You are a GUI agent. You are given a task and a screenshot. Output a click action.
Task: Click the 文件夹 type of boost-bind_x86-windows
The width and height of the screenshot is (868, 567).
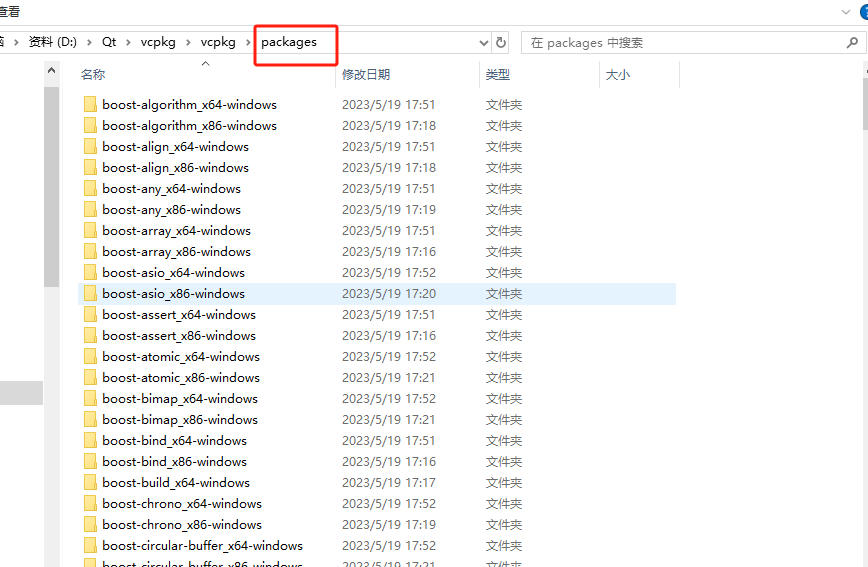[x=504, y=462]
